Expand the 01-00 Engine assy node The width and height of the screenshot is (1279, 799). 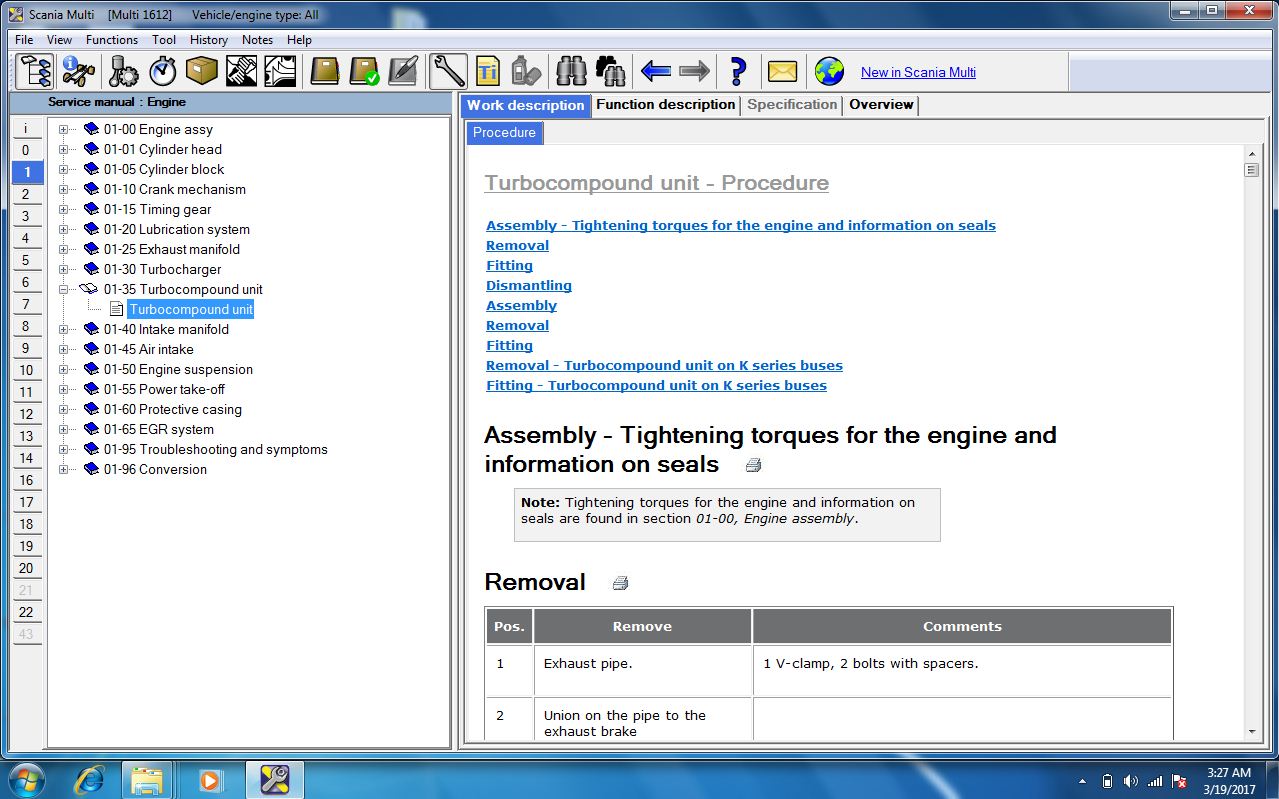pyautogui.click(x=63, y=129)
